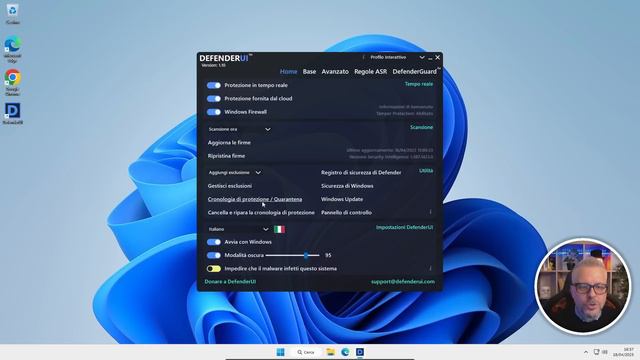Screen dimensions: 640x360
Task: Toggle Avvia con Windows
Action: (213, 242)
